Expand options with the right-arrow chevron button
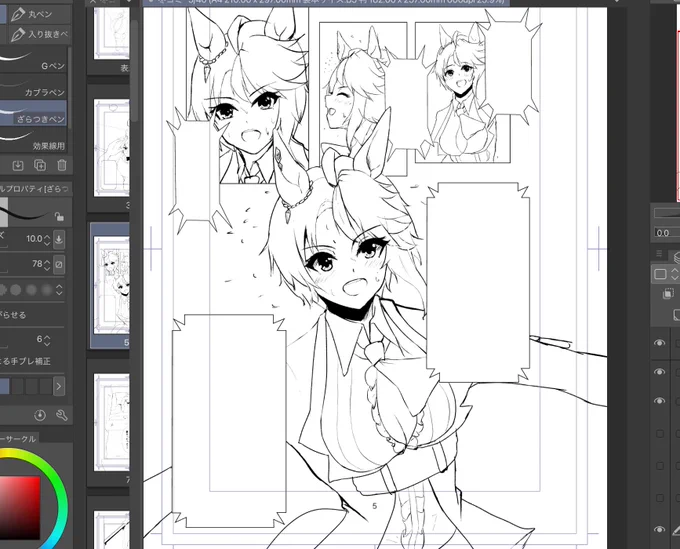The image size is (680, 549). [59, 386]
